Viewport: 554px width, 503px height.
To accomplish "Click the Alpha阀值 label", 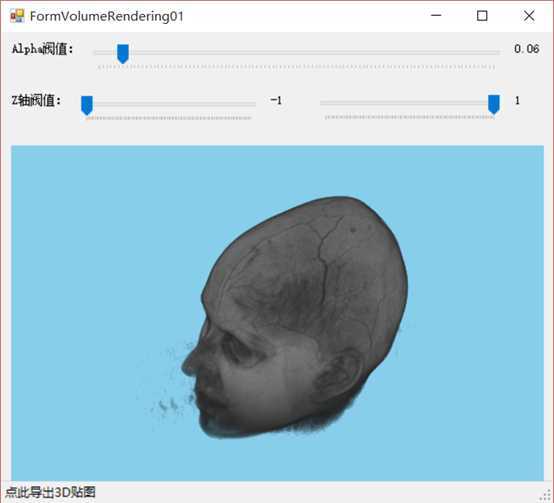I will [x=42, y=49].
